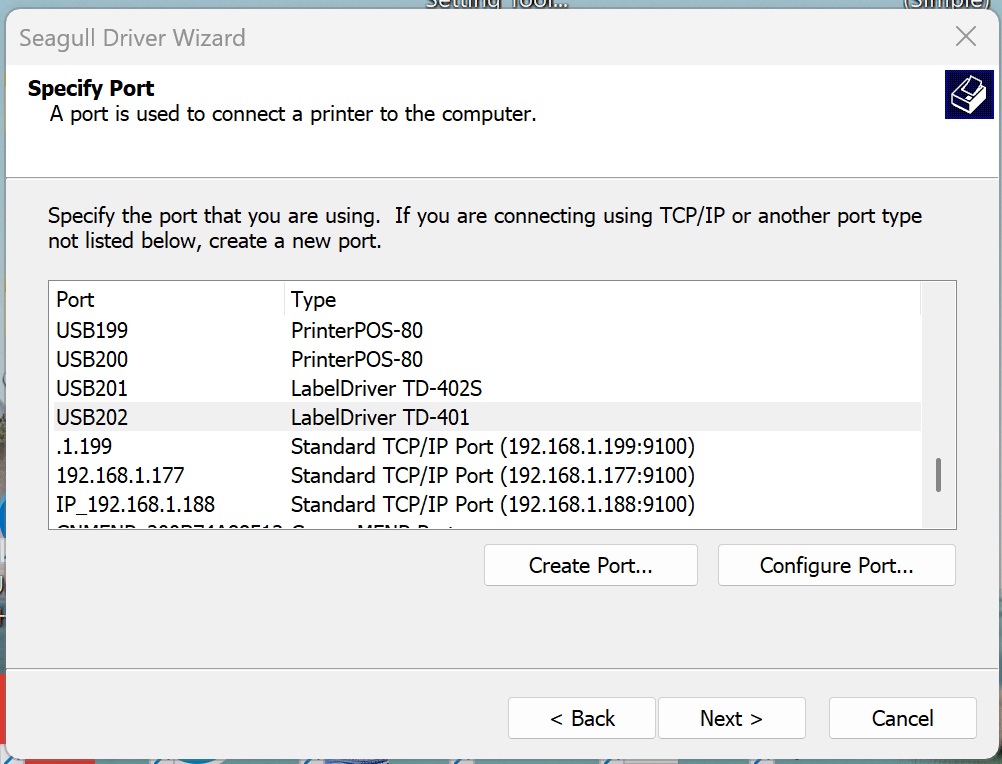Screen dimensions: 1002x764
Task: Choose port USB201 LabelDriver TD-402S
Action: 485,388
